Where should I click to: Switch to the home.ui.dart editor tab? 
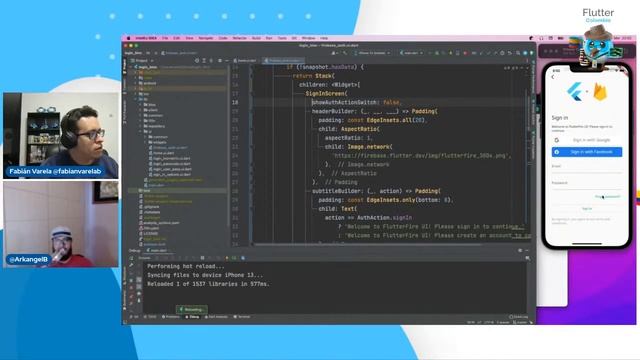tap(247, 60)
